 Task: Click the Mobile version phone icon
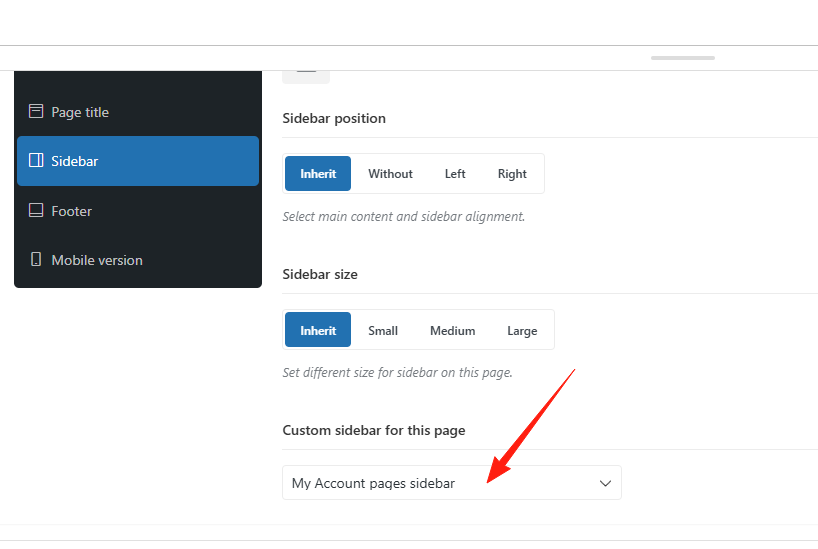36,260
